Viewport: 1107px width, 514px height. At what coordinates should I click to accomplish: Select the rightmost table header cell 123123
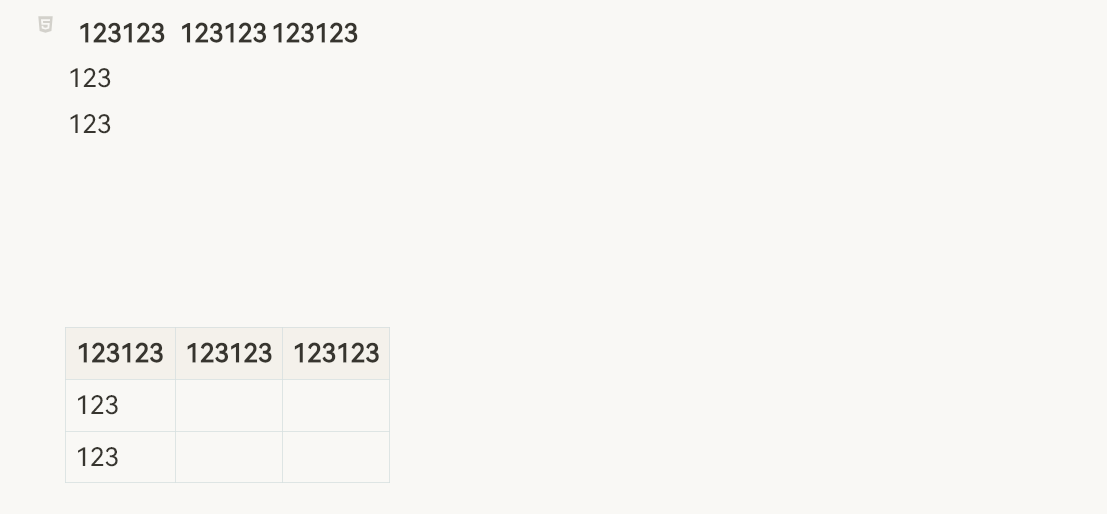(336, 354)
